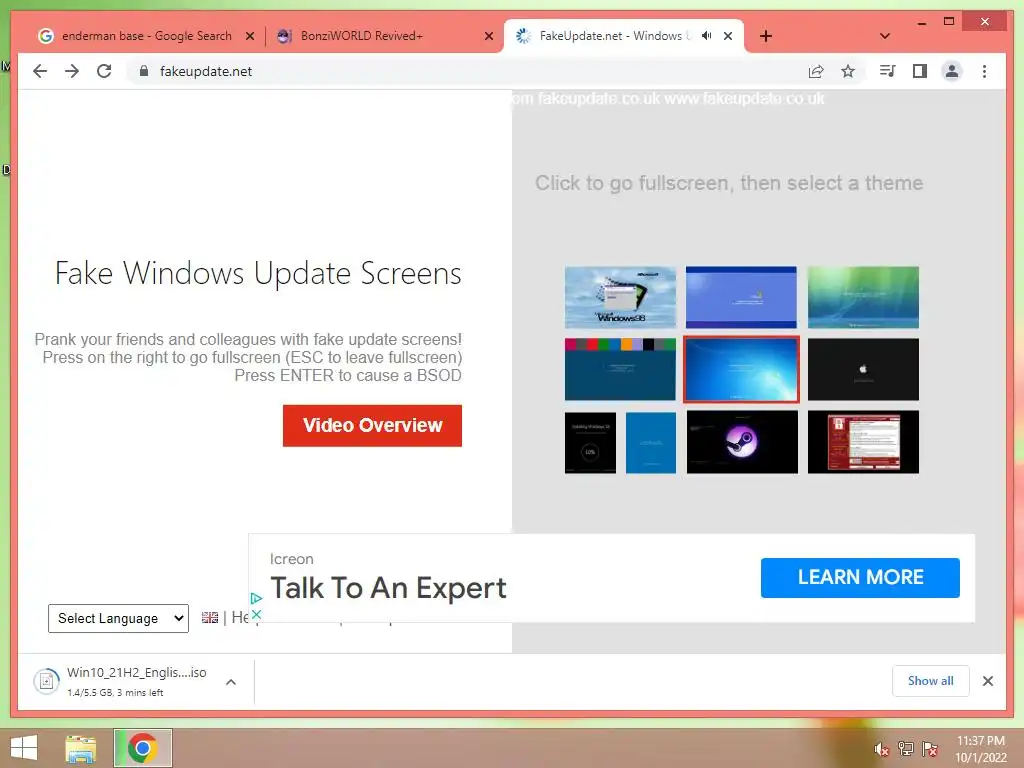The height and width of the screenshot is (768, 1024).
Task: Close the enderman base Google Search tab
Action: pos(249,36)
